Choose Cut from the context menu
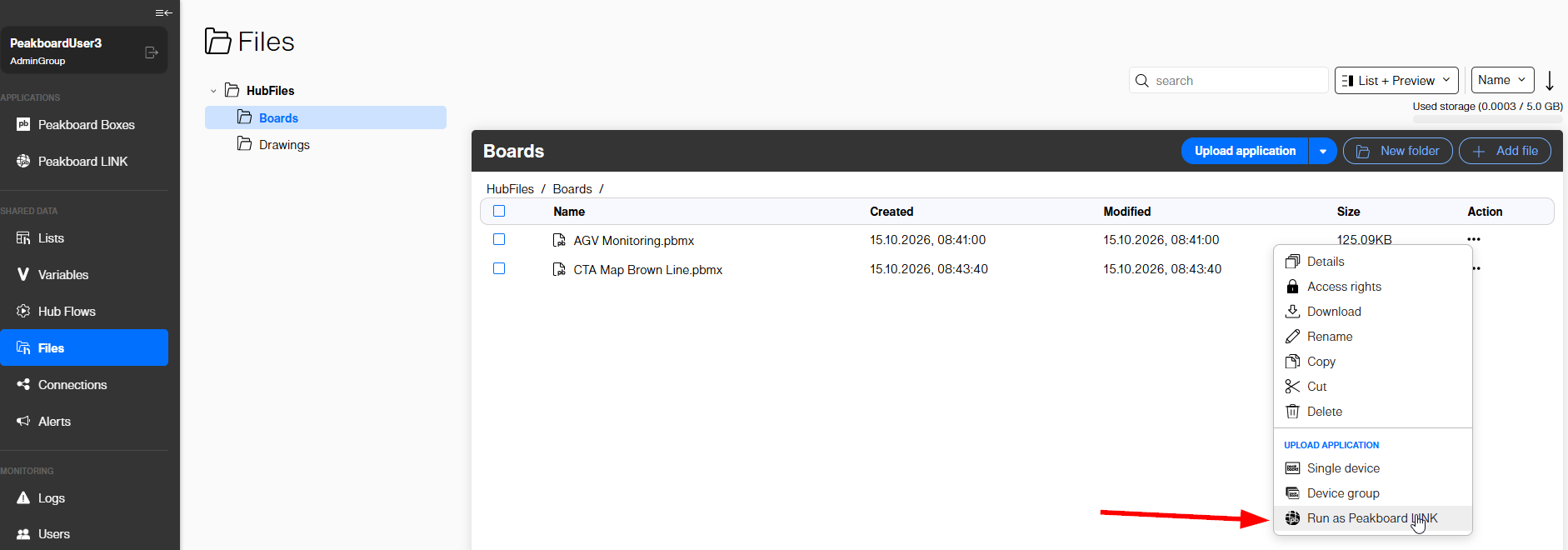This screenshot has width=1568, height=550. [x=1373, y=387]
